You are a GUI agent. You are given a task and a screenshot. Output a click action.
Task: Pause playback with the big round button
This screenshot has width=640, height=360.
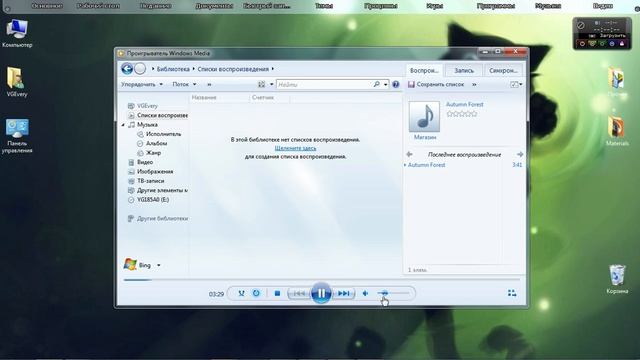(x=321, y=293)
